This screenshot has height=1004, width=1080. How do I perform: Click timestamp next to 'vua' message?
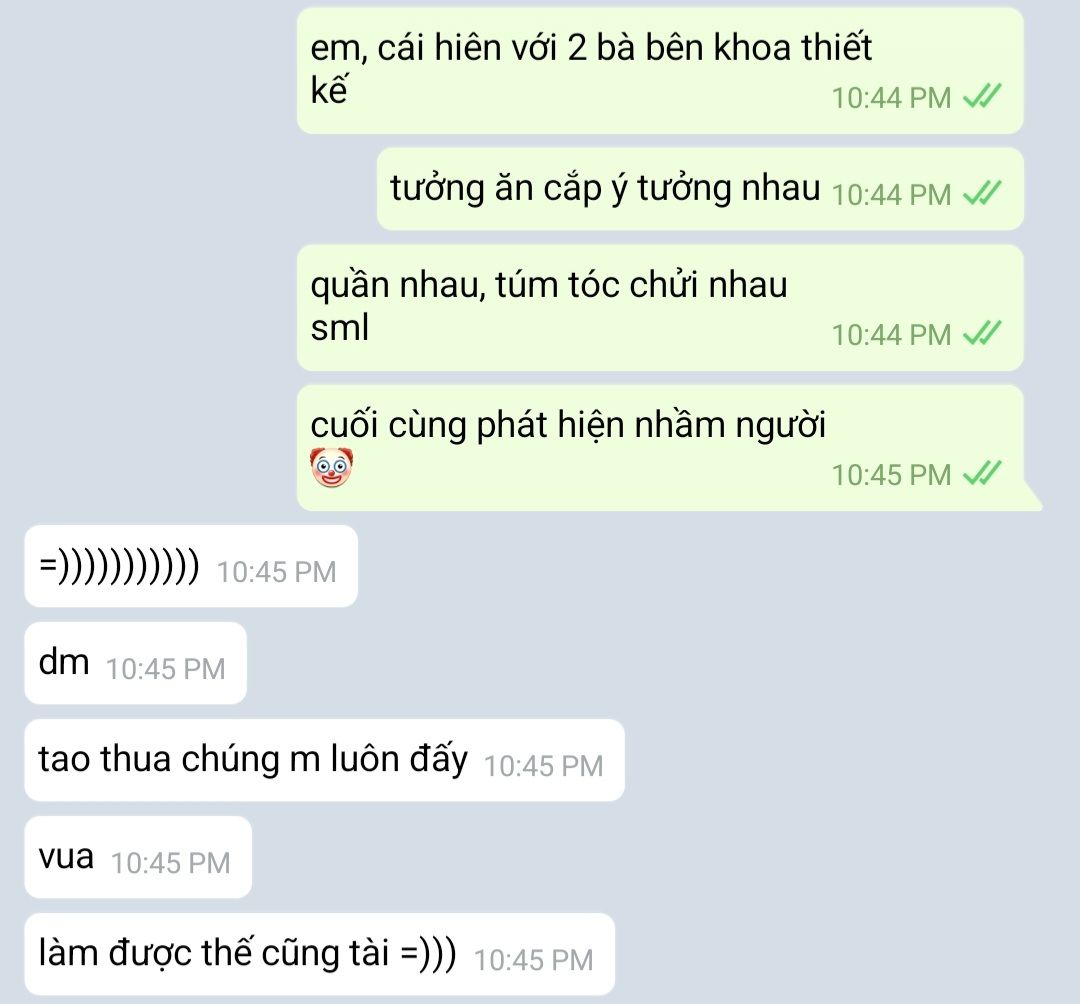click(171, 864)
